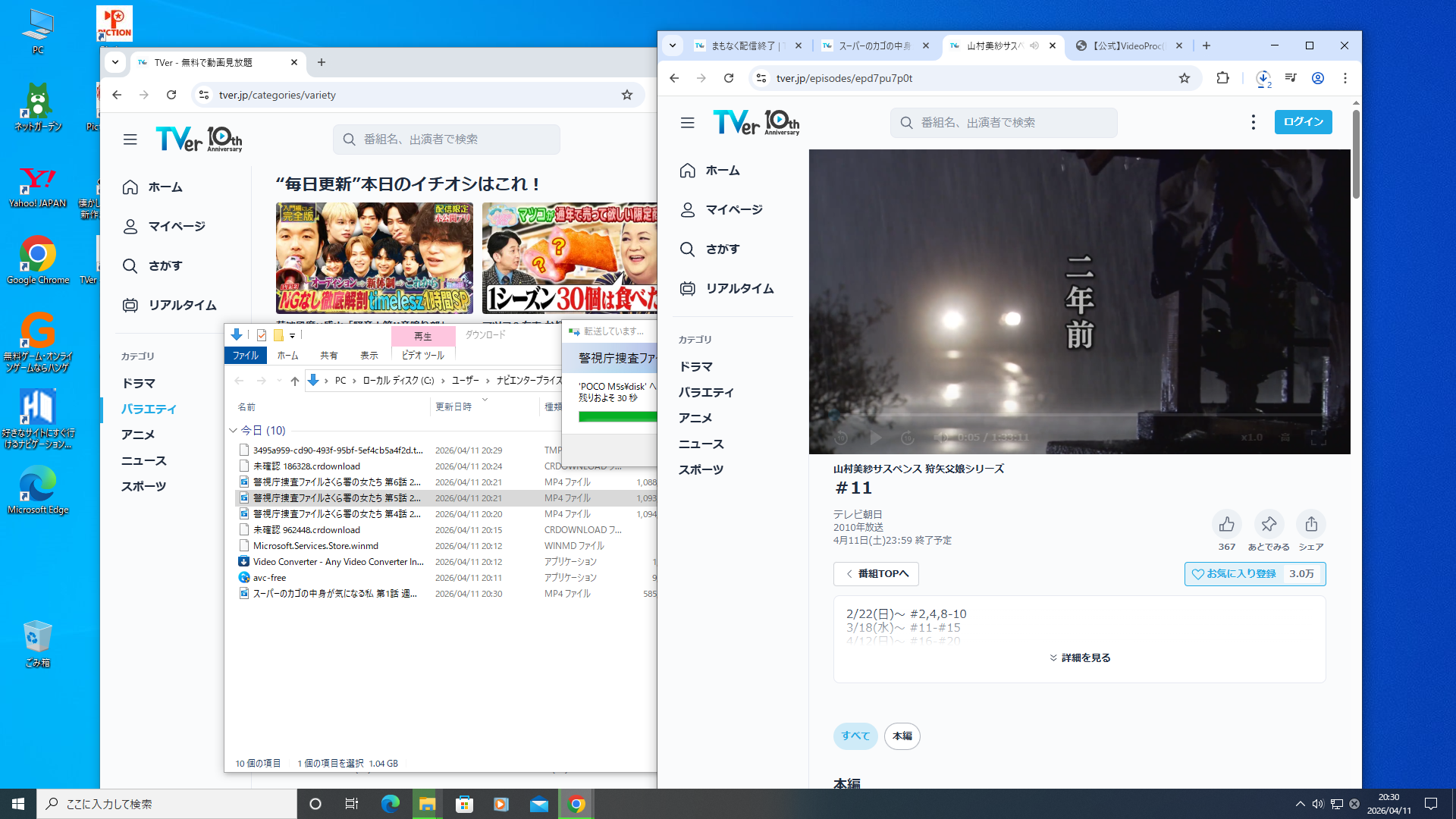Open the Chrome downloads icon in right window
This screenshot has height=819, width=1456.
point(1263,78)
